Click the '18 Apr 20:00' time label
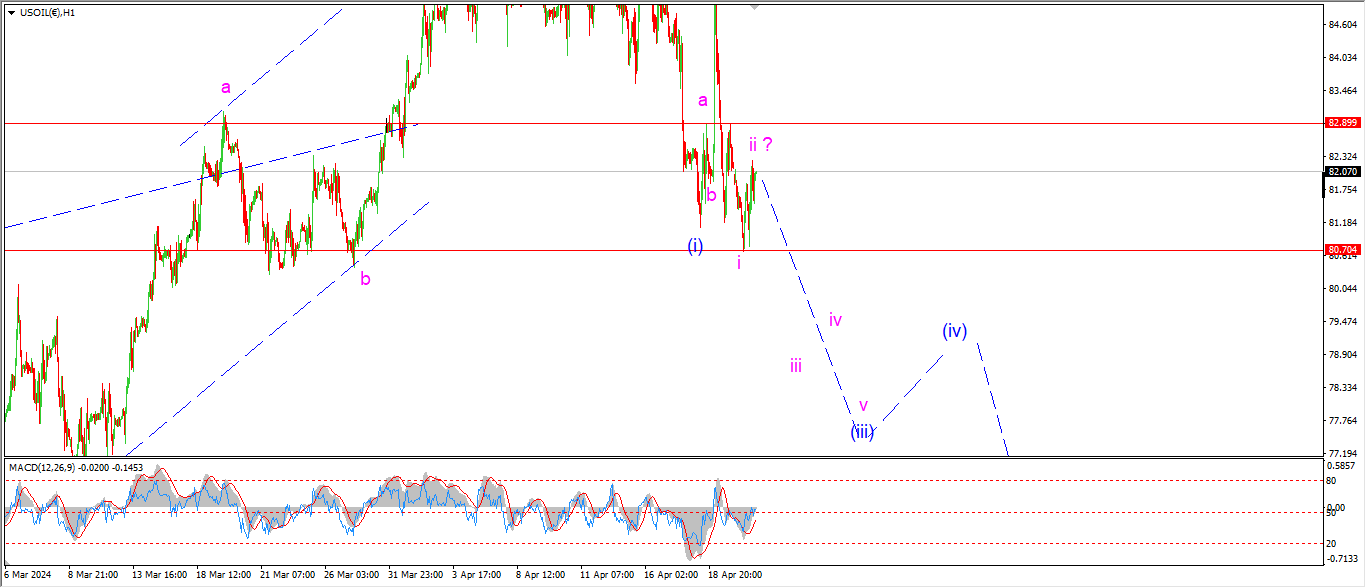Screen dimensions: 1366x588 click(735, 575)
